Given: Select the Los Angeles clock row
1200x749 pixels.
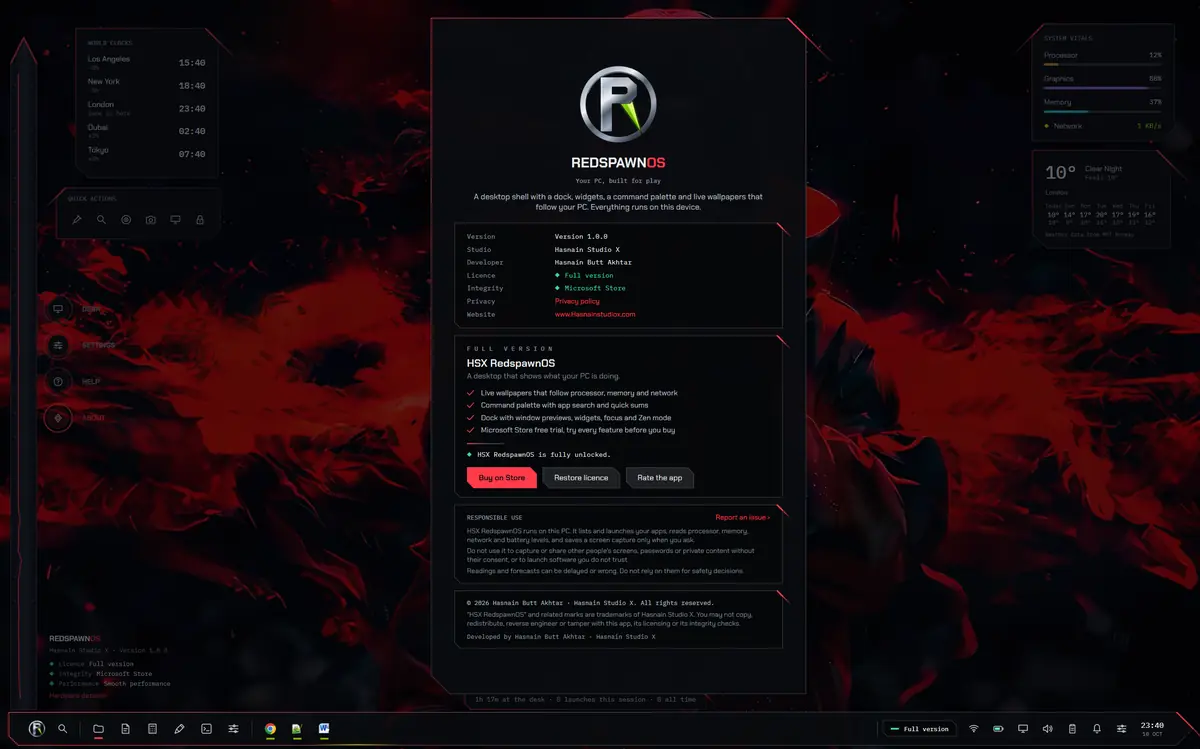Looking at the screenshot, I should click(x=147, y=62).
